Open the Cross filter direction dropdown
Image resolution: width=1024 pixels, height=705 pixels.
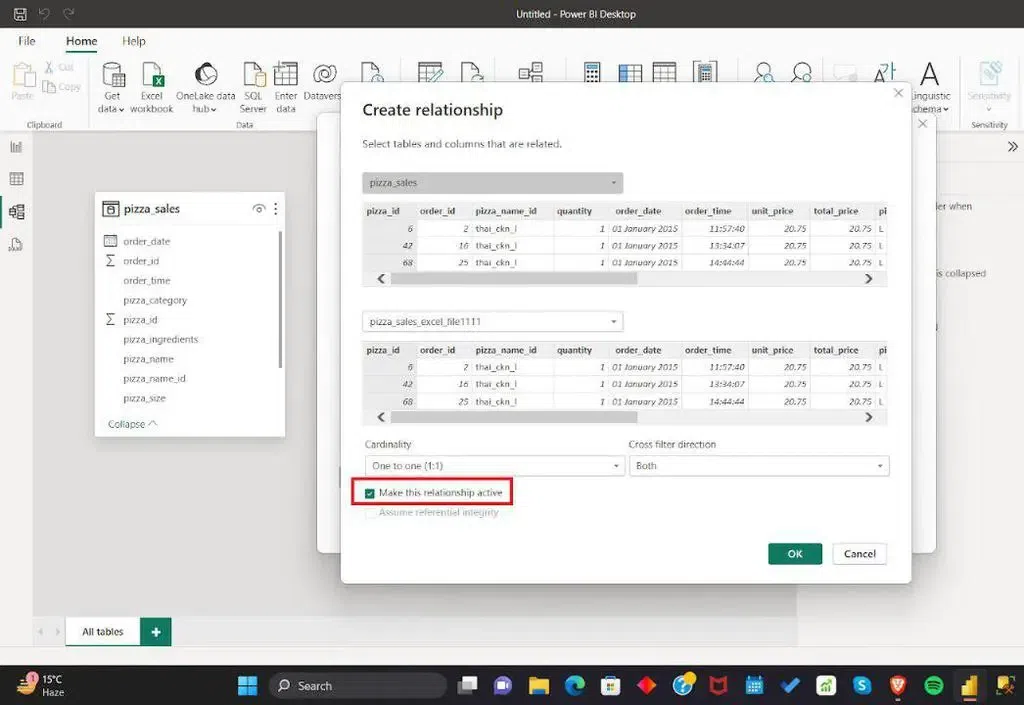click(758, 466)
